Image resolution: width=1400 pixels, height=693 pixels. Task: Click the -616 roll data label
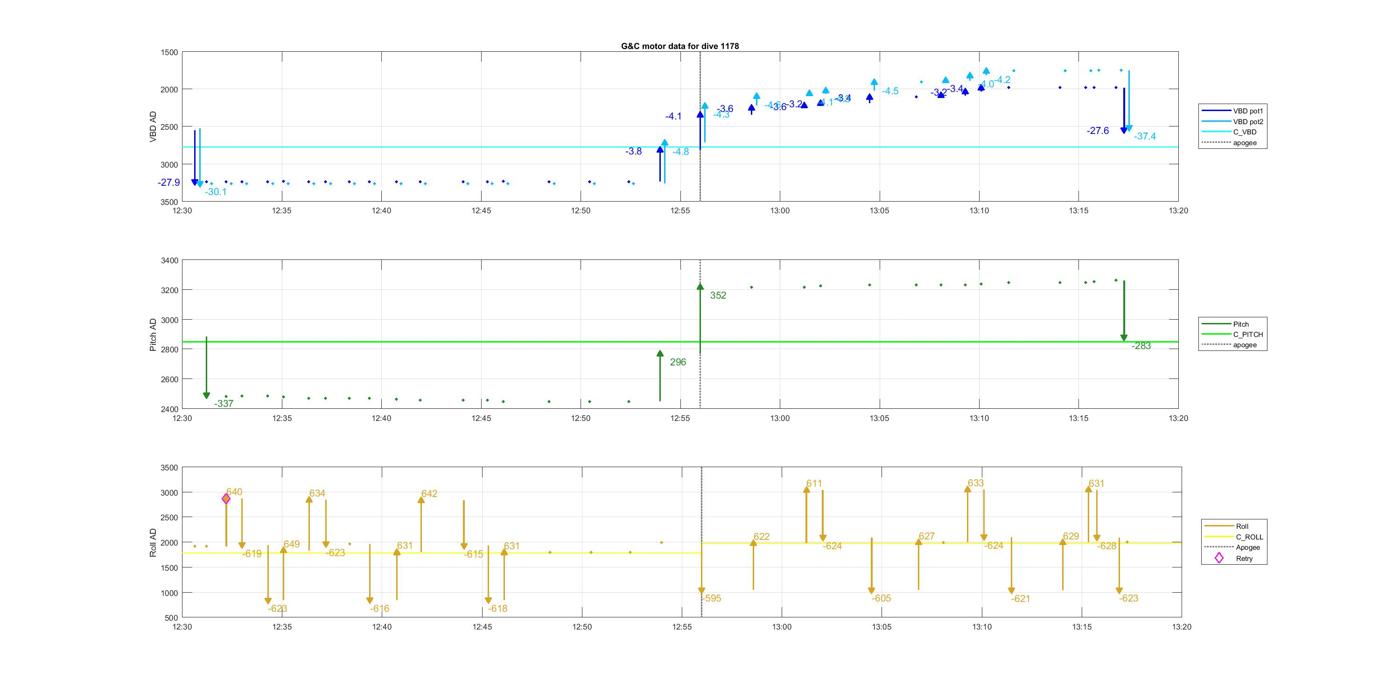click(x=380, y=609)
